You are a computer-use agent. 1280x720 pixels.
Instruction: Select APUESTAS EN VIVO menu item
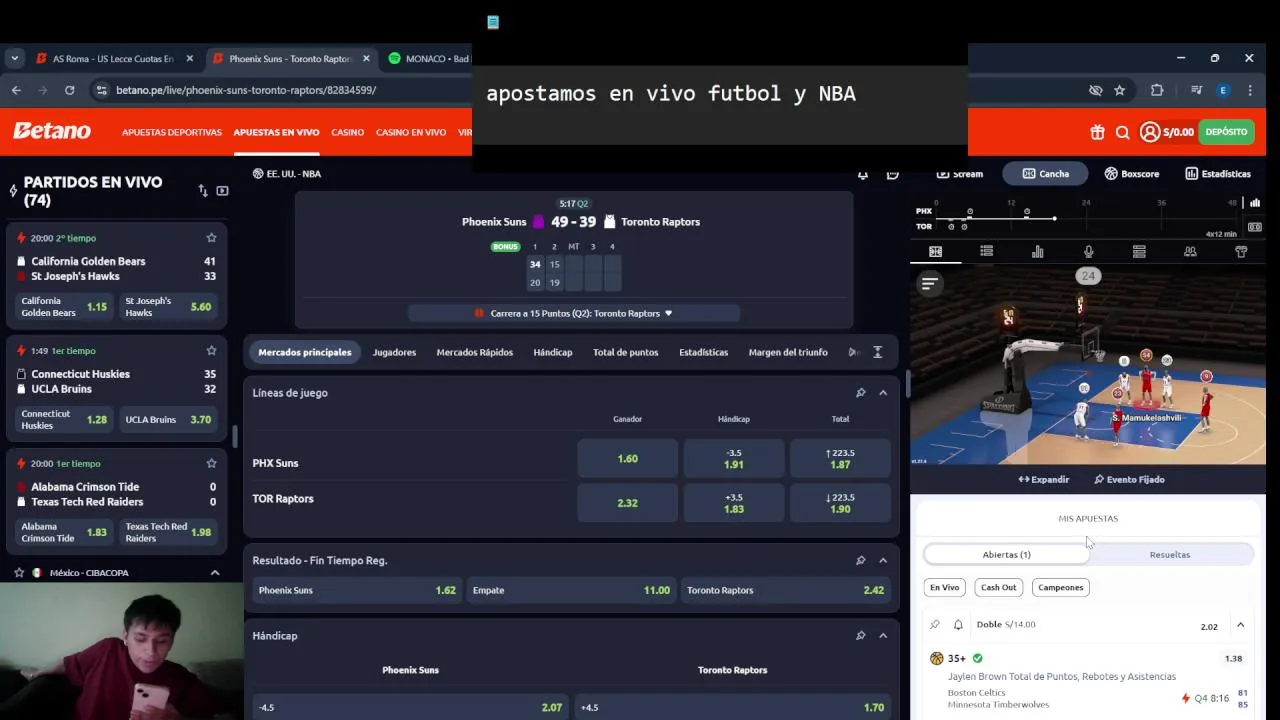(x=276, y=132)
